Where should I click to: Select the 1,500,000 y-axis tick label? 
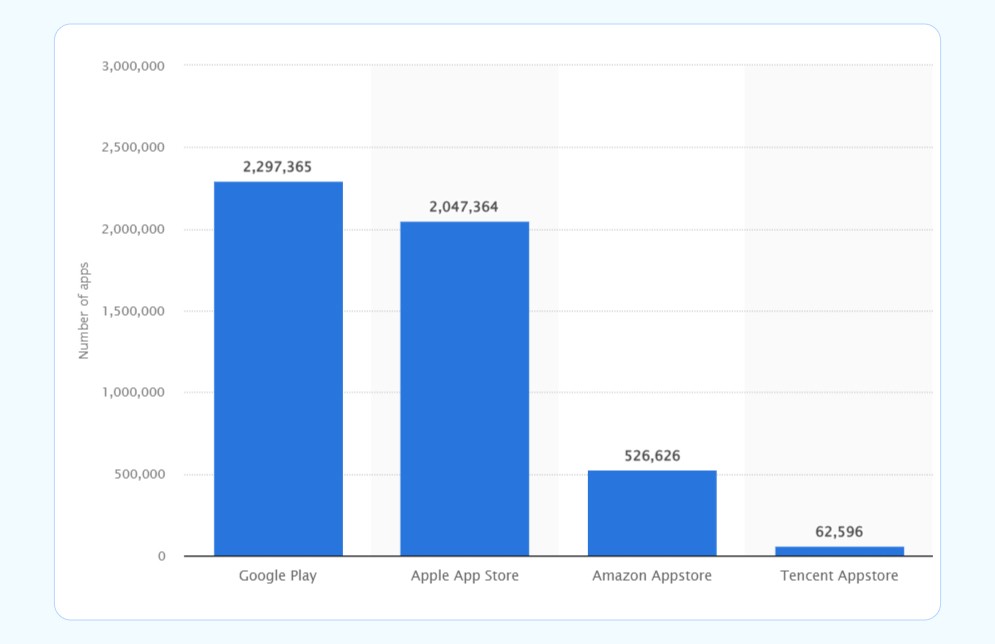(x=132, y=311)
